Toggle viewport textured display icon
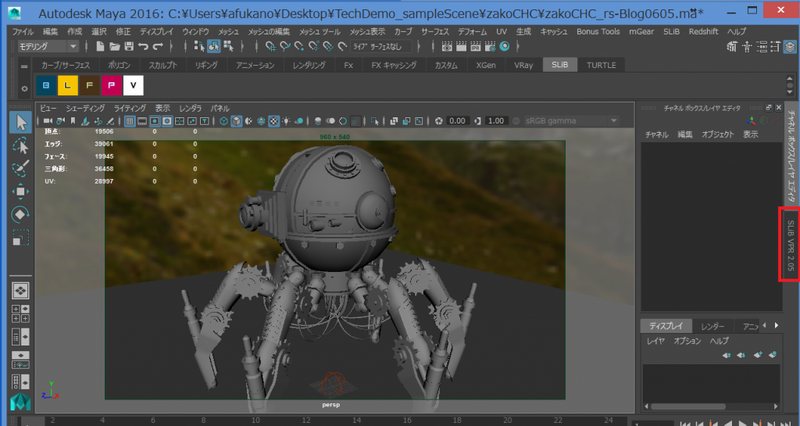This screenshot has height=426, width=800. point(274,121)
